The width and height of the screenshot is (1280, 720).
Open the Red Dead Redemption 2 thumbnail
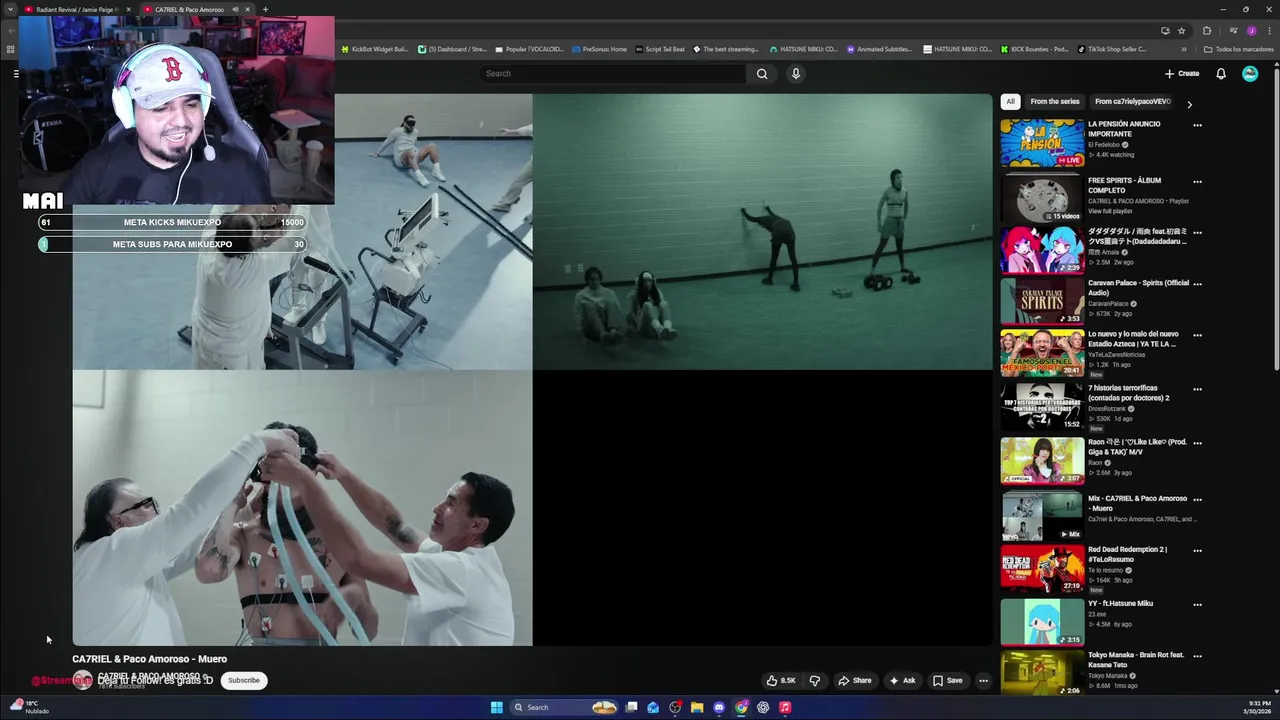(x=1042, y=568)
